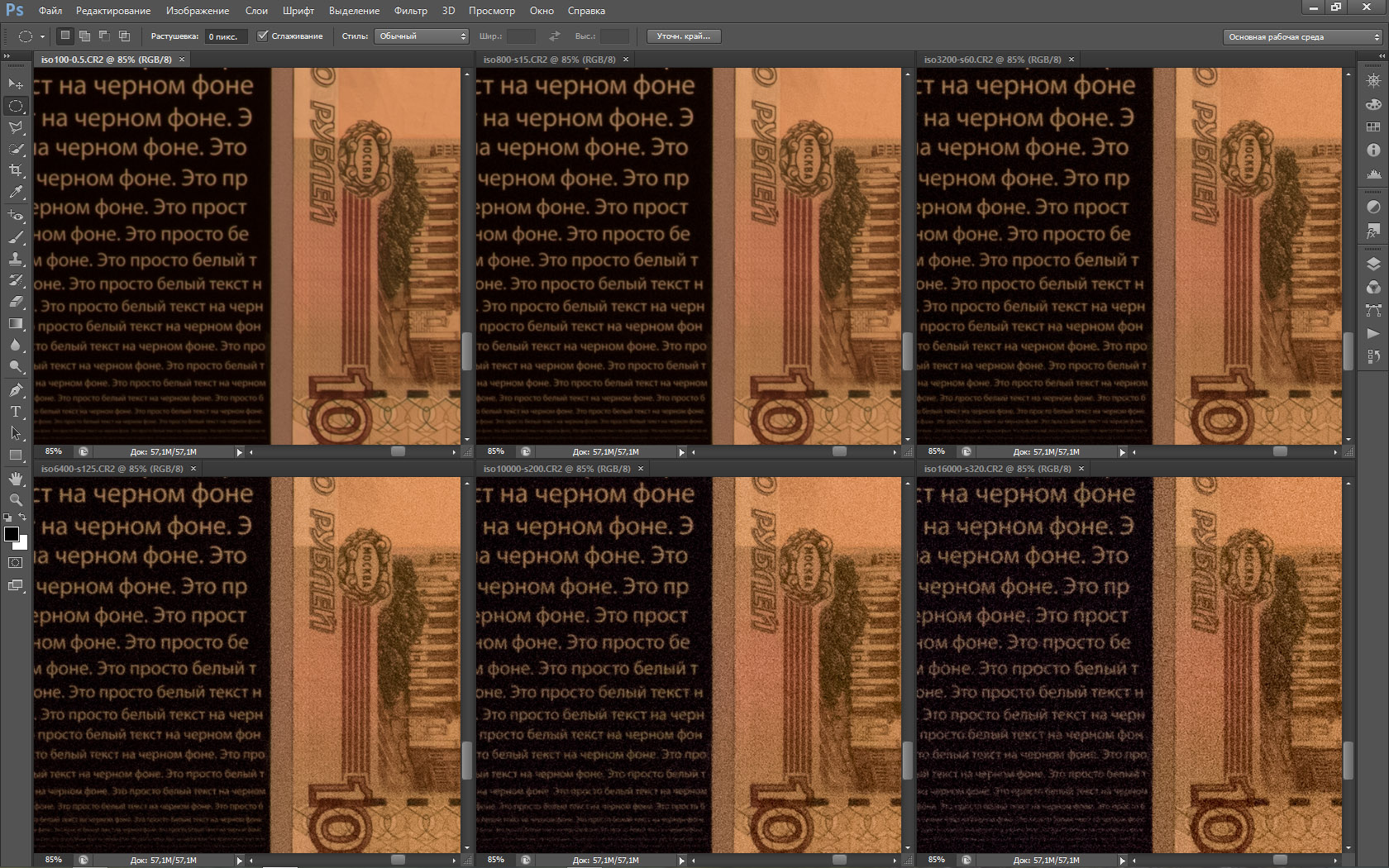Select the Quick Selection tool
This screenshot has width=1389, height=868.
(x=15, y=149)
